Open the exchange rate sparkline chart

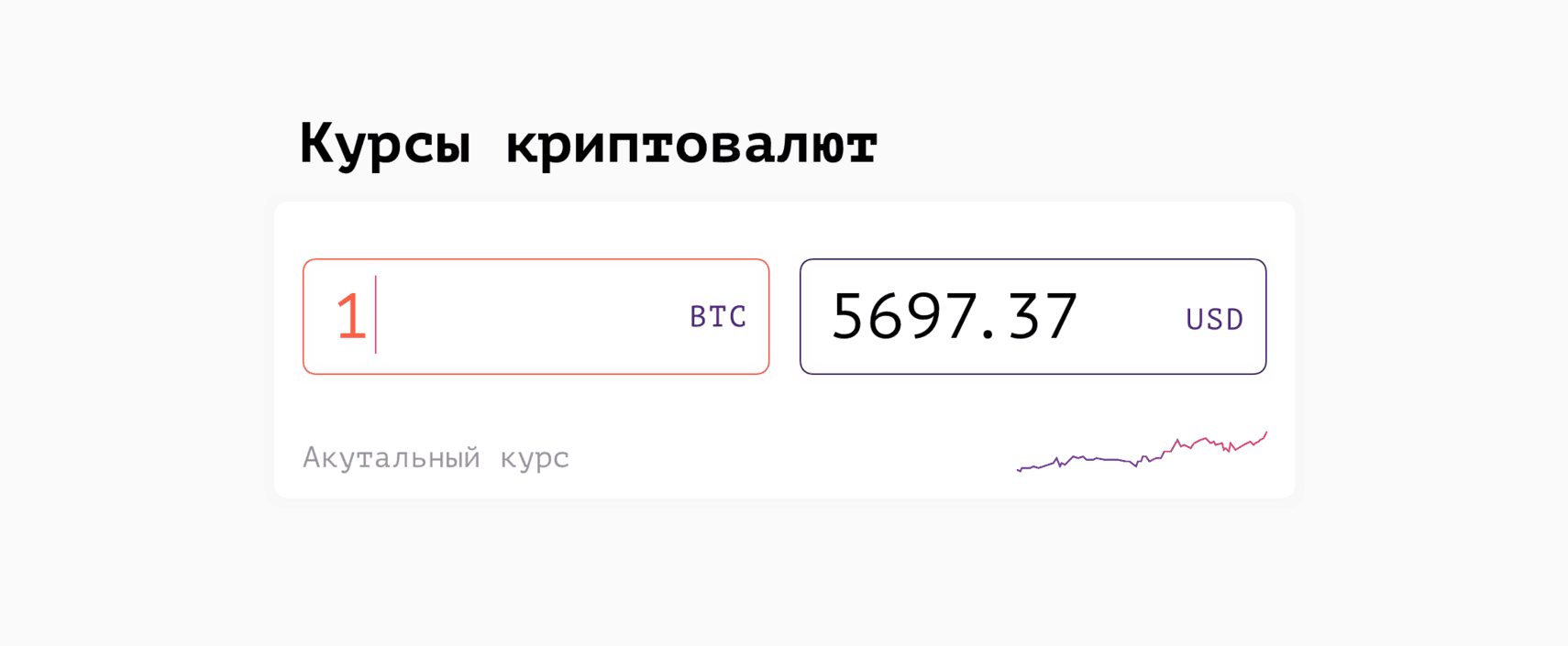[1142, 453]
